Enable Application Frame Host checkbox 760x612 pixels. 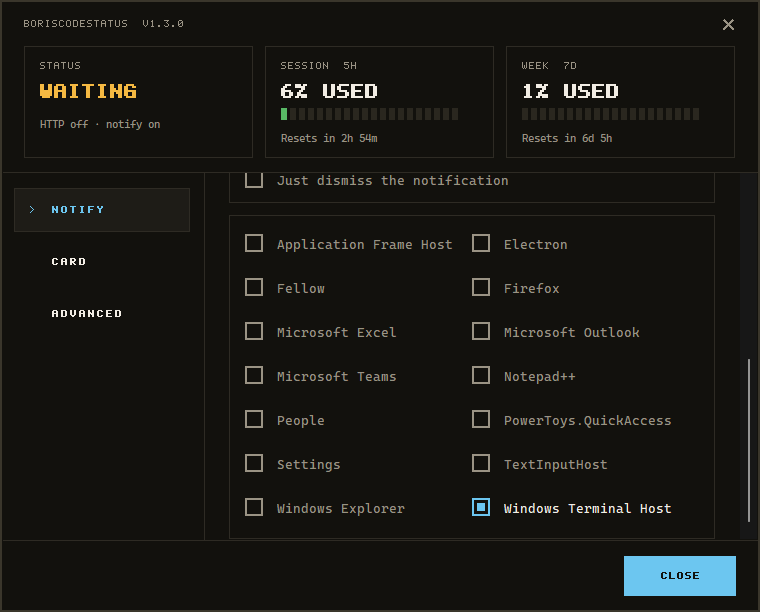click(x=254, y=243)
